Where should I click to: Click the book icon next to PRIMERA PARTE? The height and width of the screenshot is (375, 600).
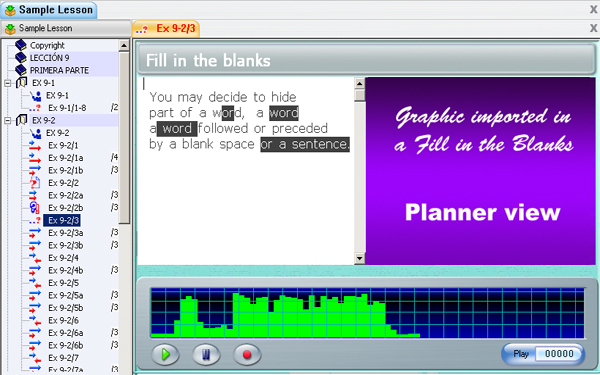coord(21,70)
